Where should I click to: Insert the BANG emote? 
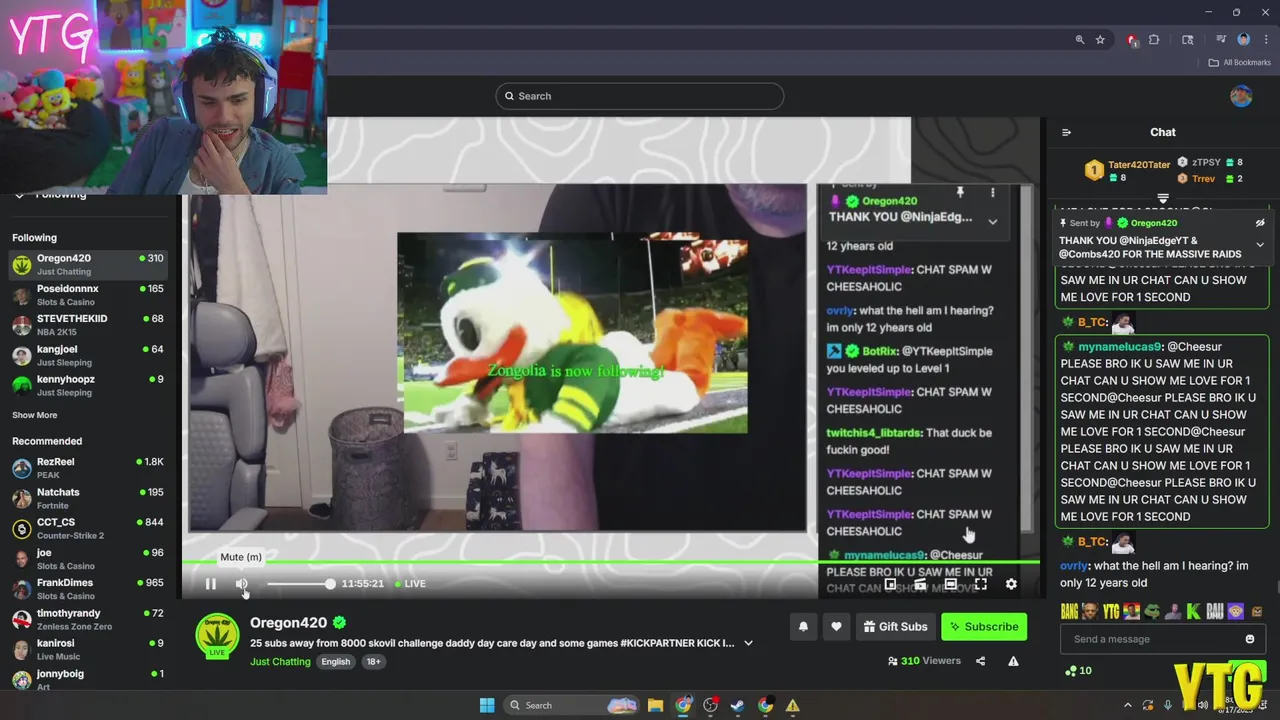1069,611
